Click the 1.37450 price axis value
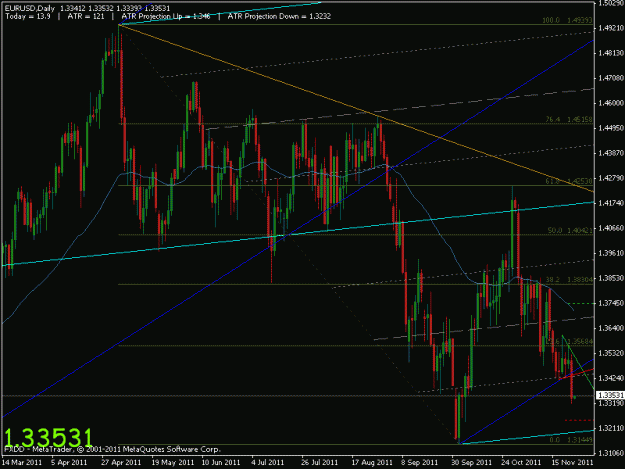This screenshot has width=625, height=469. pos(611,303)
